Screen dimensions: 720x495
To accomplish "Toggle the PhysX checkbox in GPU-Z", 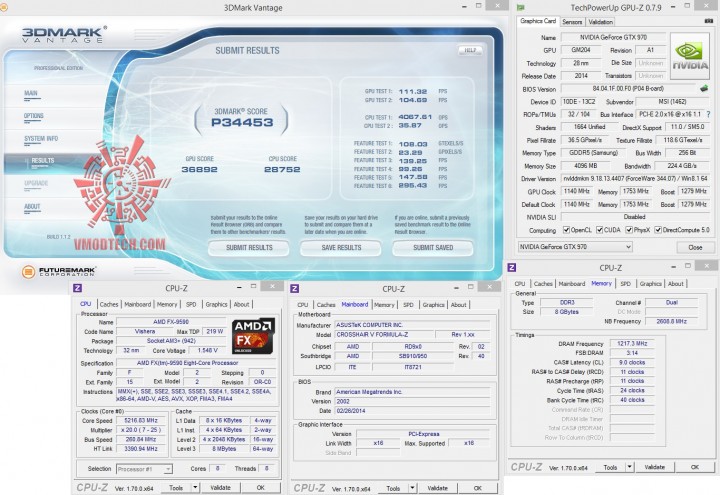I will tap(629, 230).
